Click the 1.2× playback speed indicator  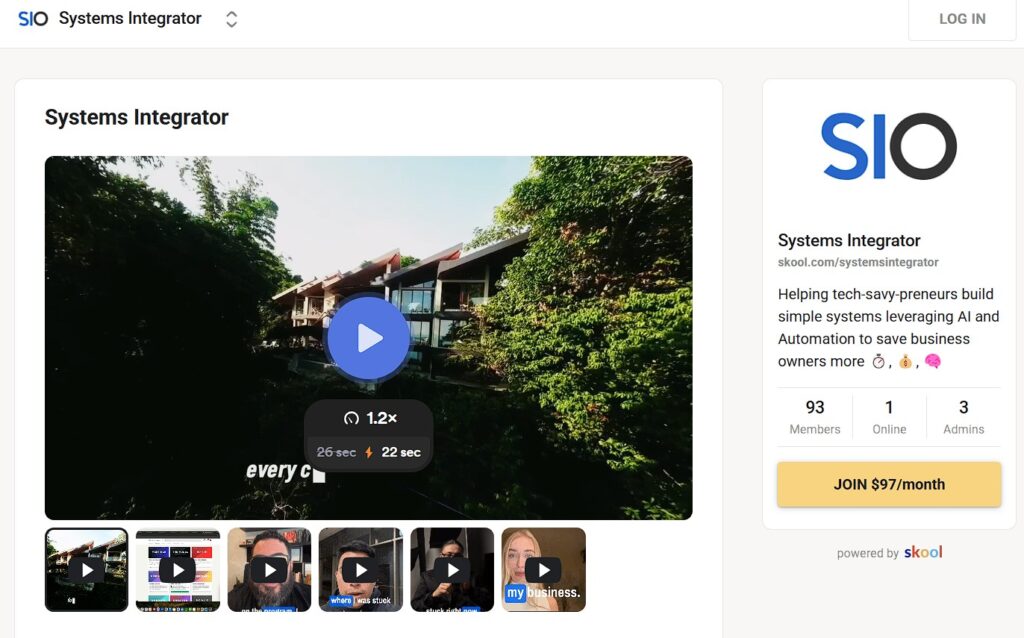pos(369,418)
